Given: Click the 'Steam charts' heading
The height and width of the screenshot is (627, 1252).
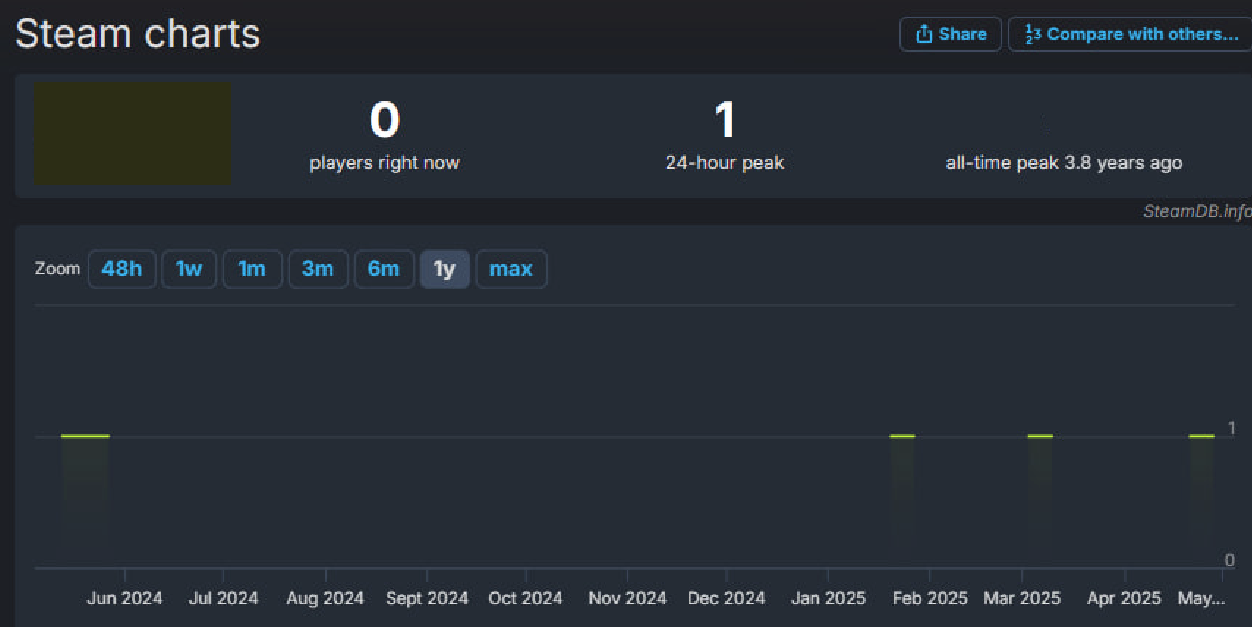Looking at the screenshot, I should (138, 34).
